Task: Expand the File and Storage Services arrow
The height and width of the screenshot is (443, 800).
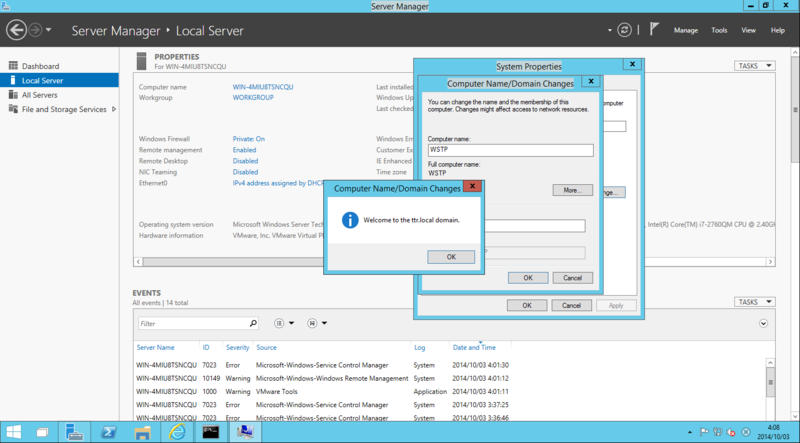Action: 114,109
